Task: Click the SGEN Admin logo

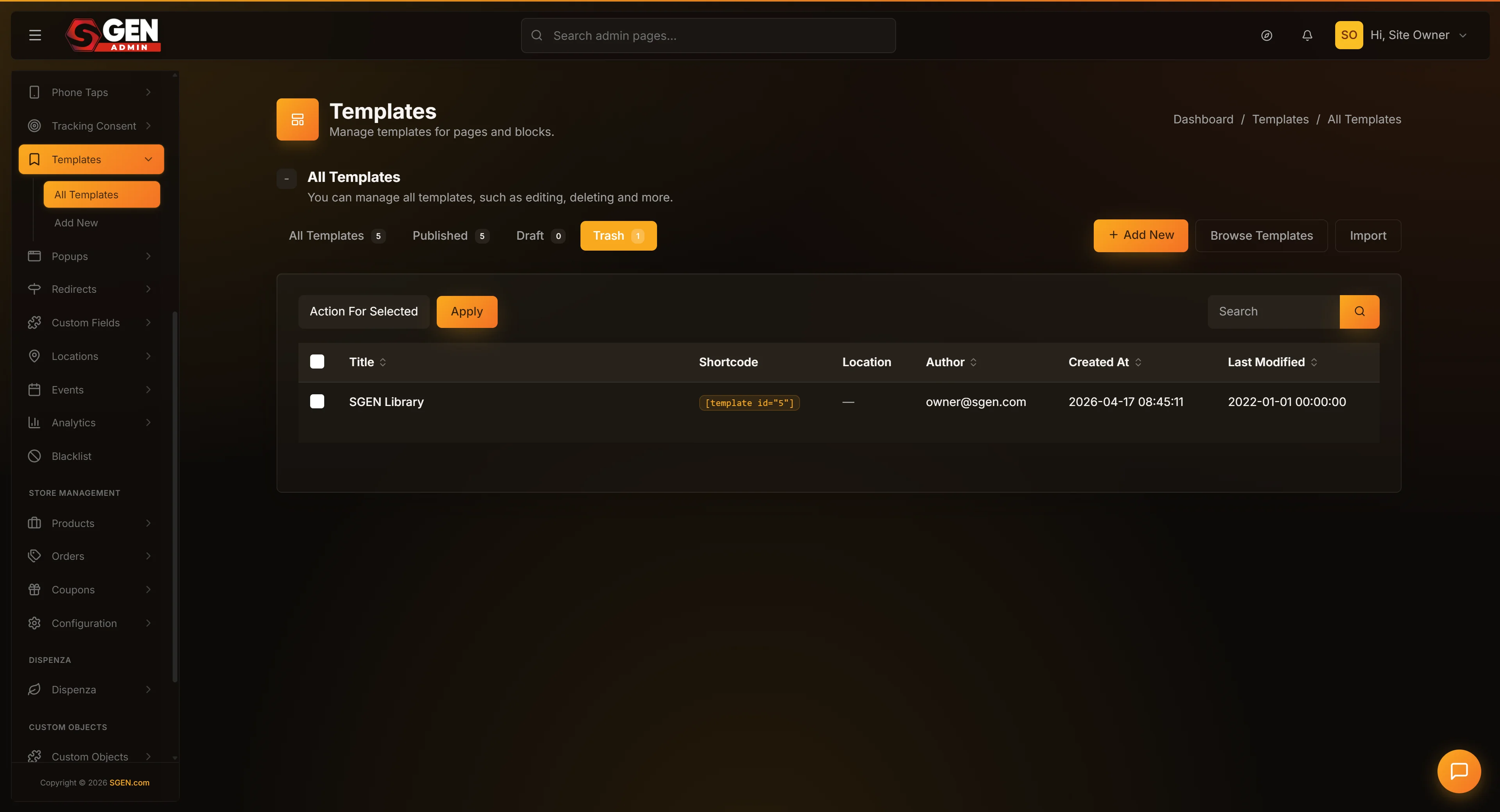Action: (x=113, y=35)
